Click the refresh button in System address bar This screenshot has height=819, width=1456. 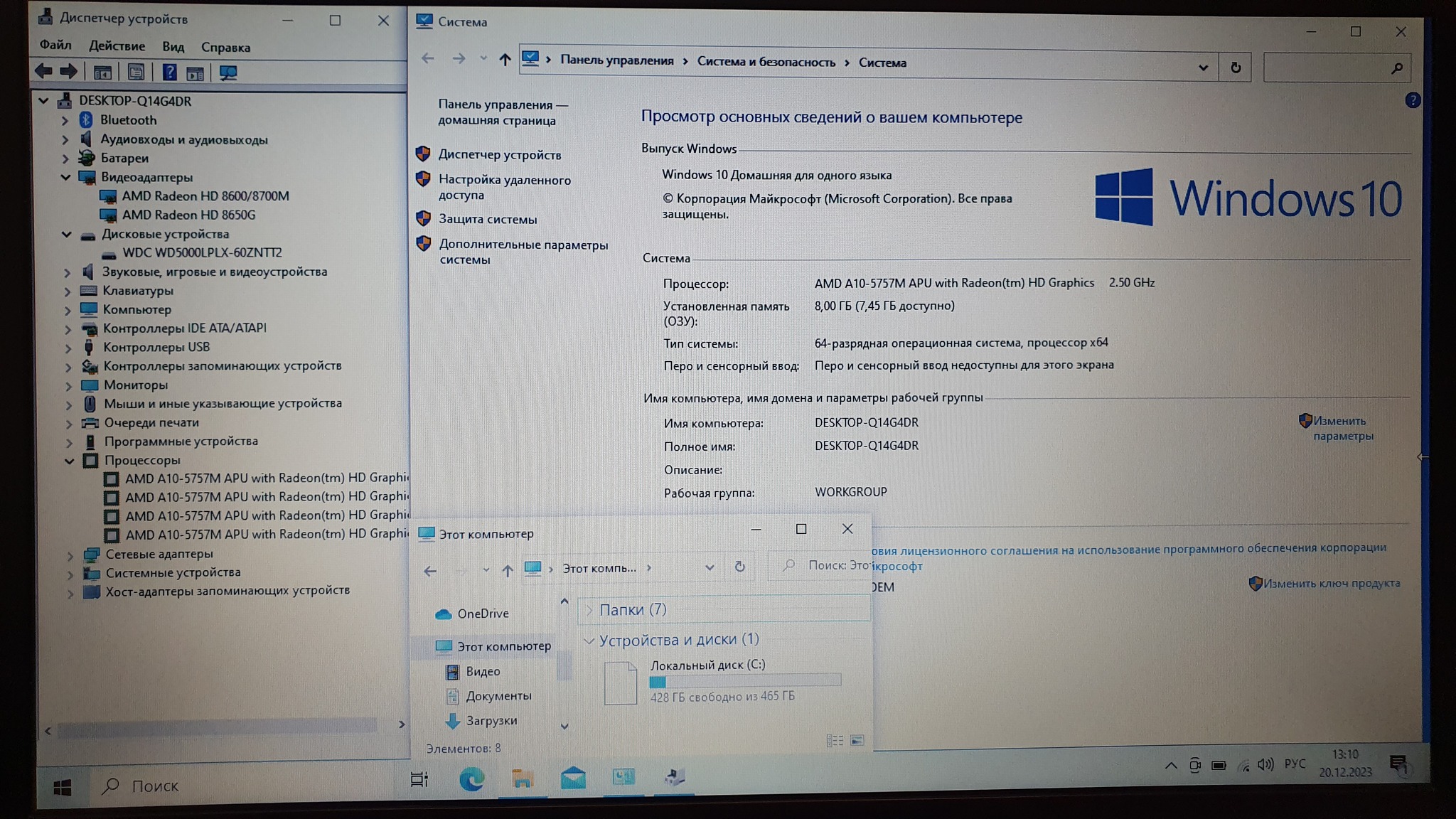[x=1236, y=68]
